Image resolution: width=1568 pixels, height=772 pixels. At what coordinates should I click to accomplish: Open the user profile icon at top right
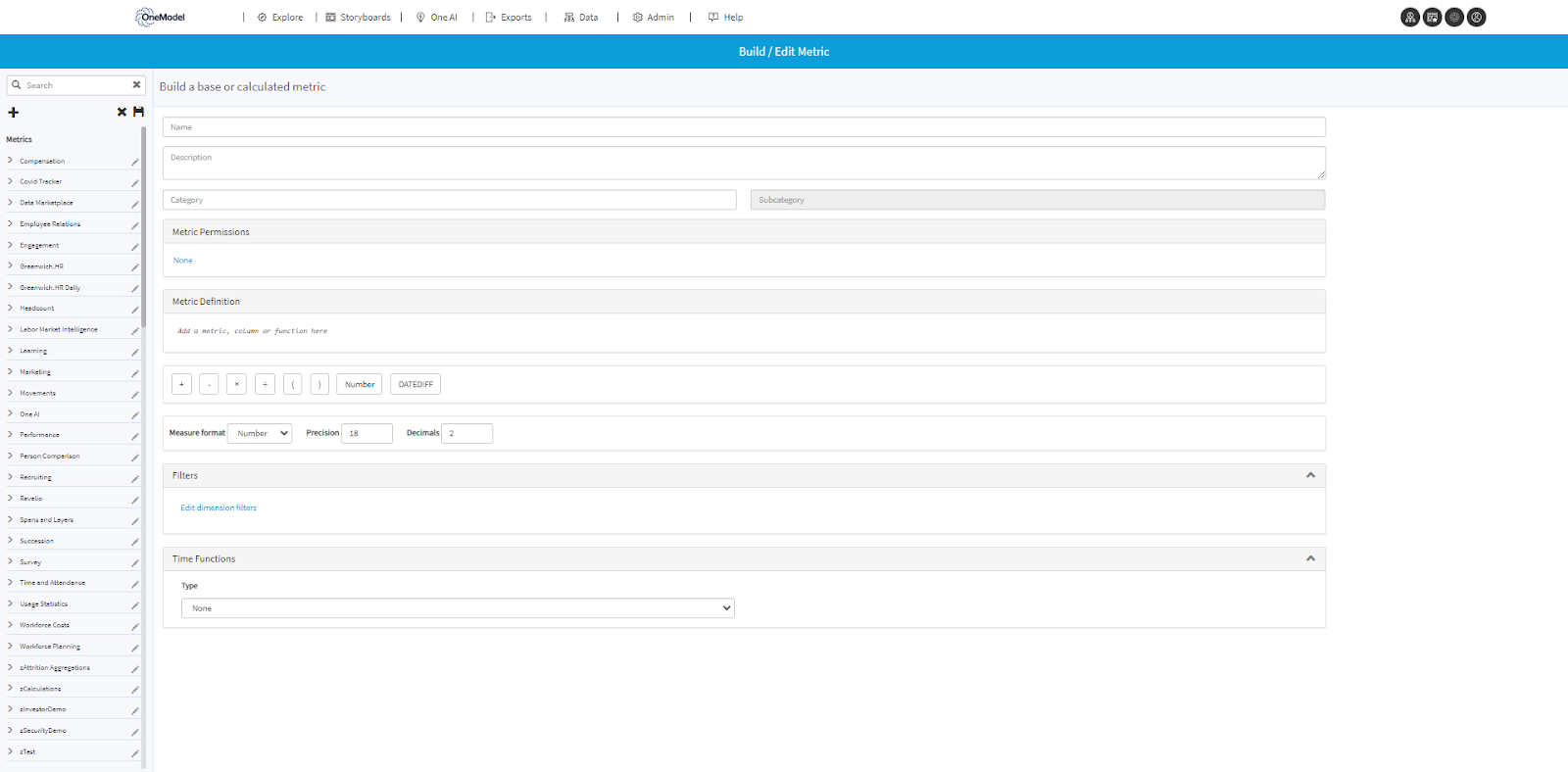(x=1477, y=17)
